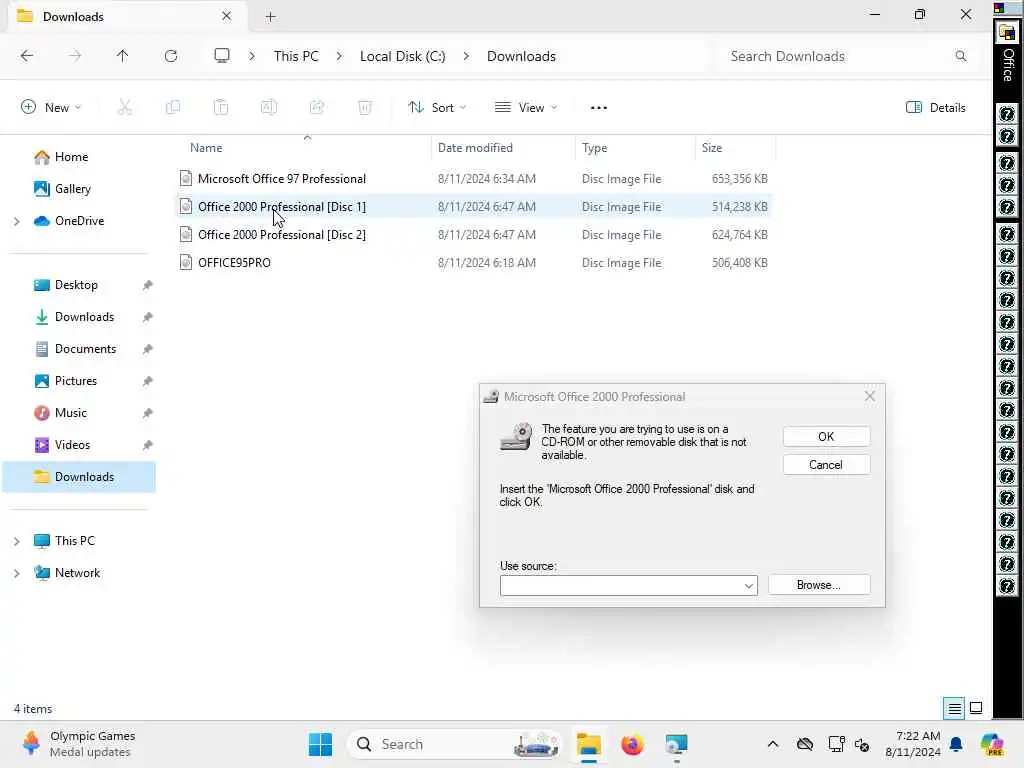Switch to details list view icon
Viewport: 1024px width, 768px height.
(954, 708)
